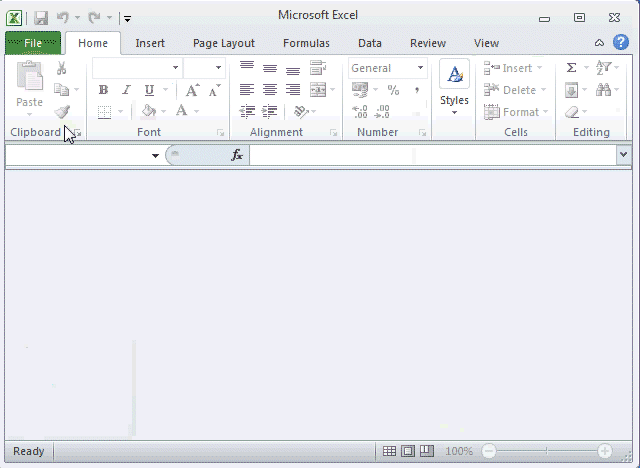Click the Format Painter brush icon
The width and height of the screenshot is (640, 468).
coord(62,112)
